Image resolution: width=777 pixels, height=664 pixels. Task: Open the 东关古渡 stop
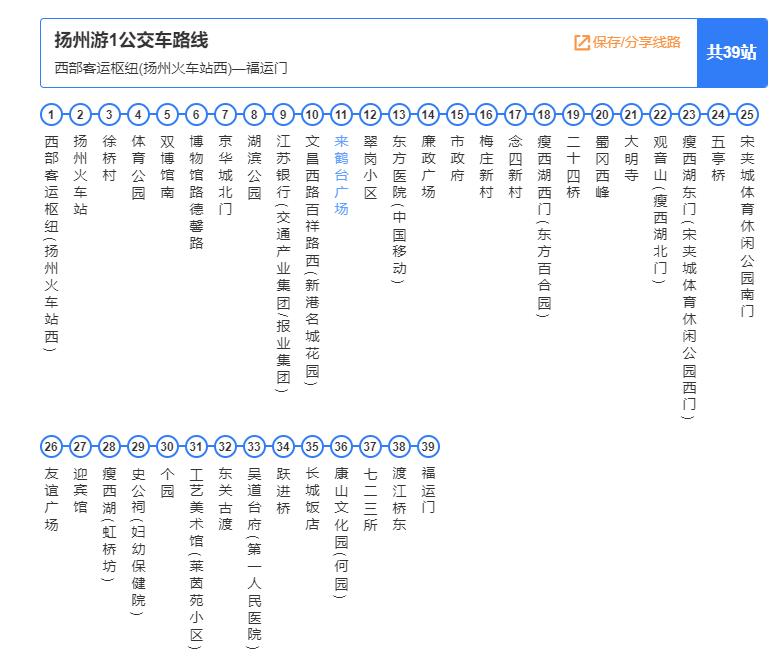pos(225,499)
